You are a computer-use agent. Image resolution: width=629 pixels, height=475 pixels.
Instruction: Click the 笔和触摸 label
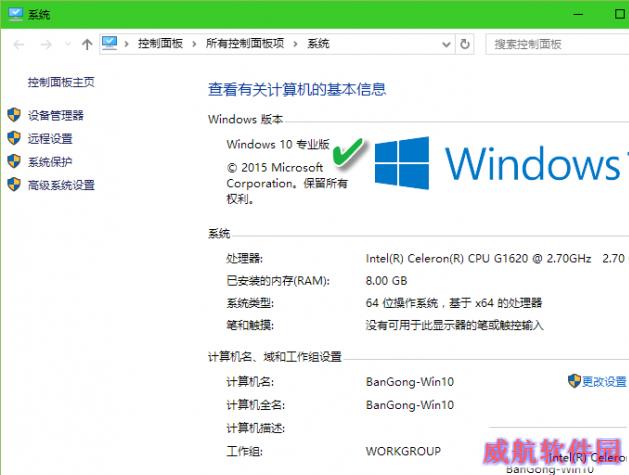point(250,325)
